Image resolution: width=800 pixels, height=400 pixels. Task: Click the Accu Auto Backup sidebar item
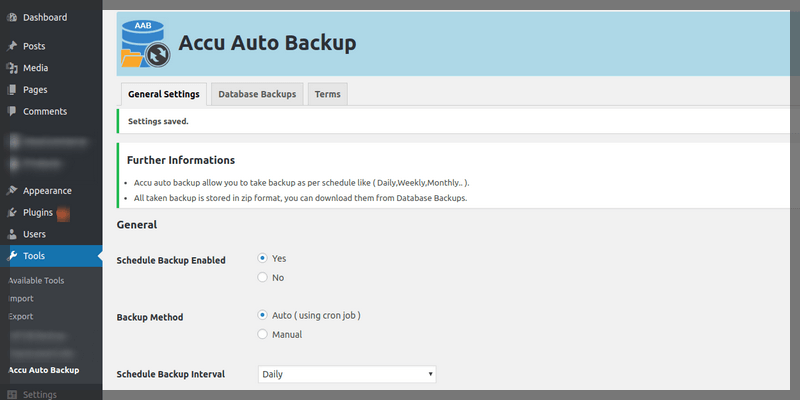43,371
